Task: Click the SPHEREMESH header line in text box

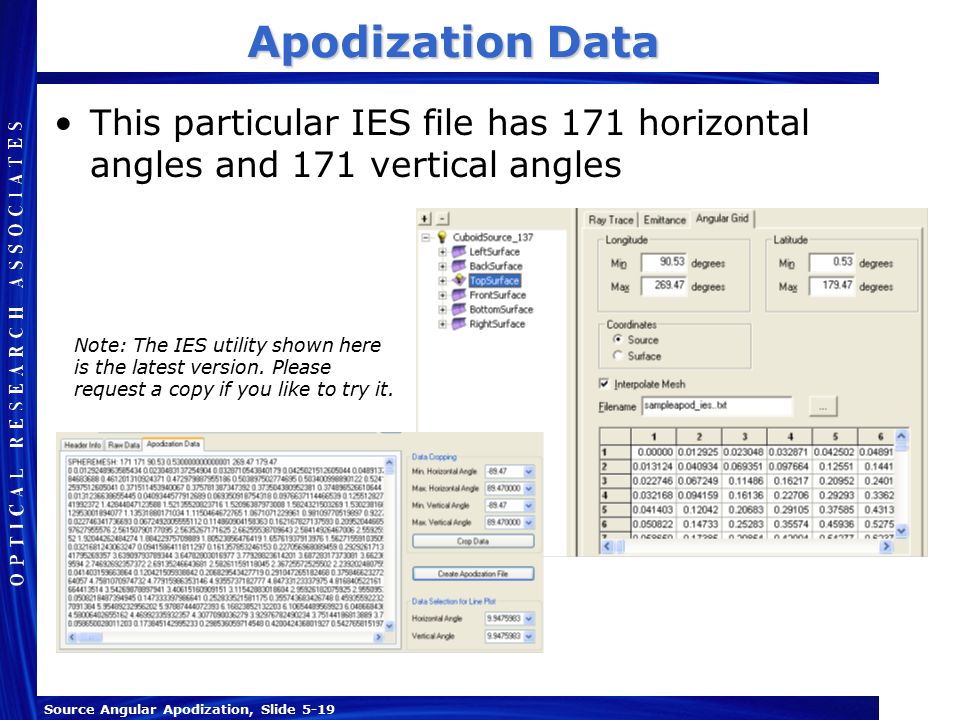Action: click(172, 462)
